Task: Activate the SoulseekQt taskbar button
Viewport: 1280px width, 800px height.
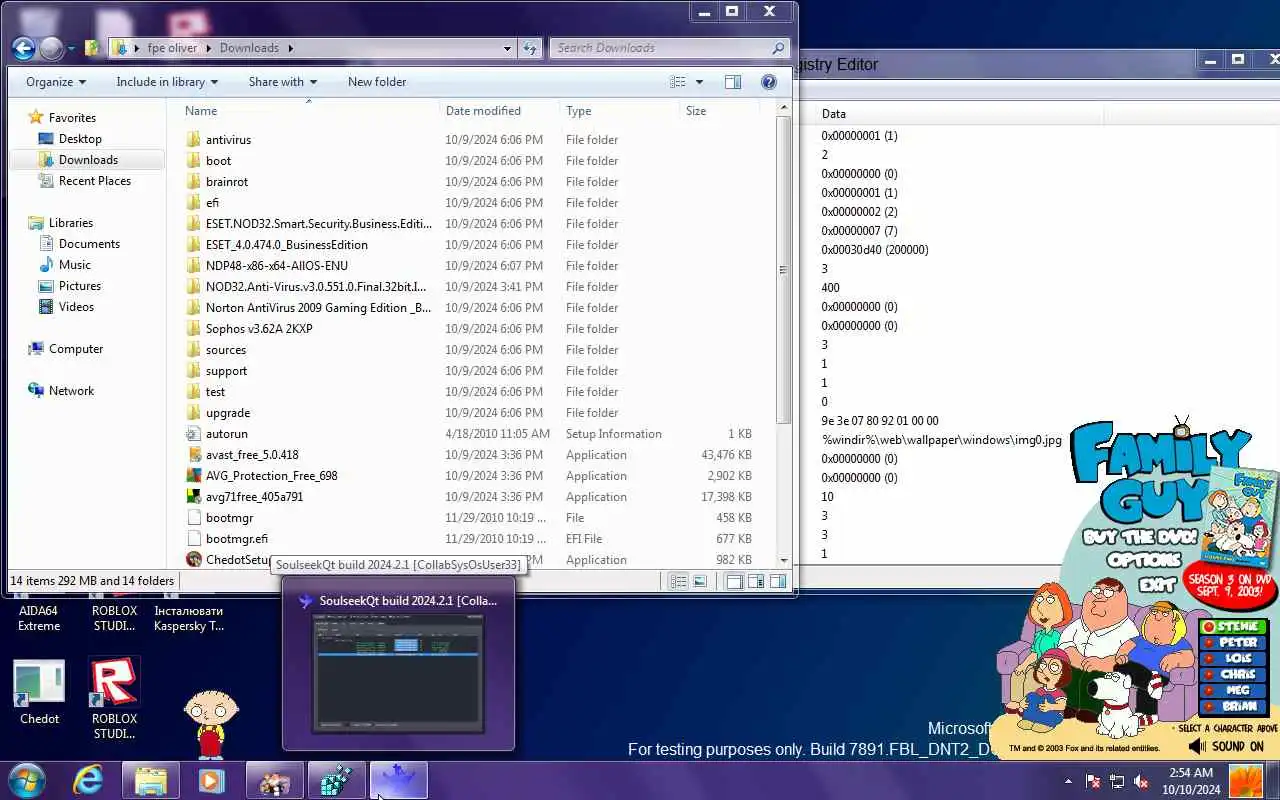Action: [398, 780]
